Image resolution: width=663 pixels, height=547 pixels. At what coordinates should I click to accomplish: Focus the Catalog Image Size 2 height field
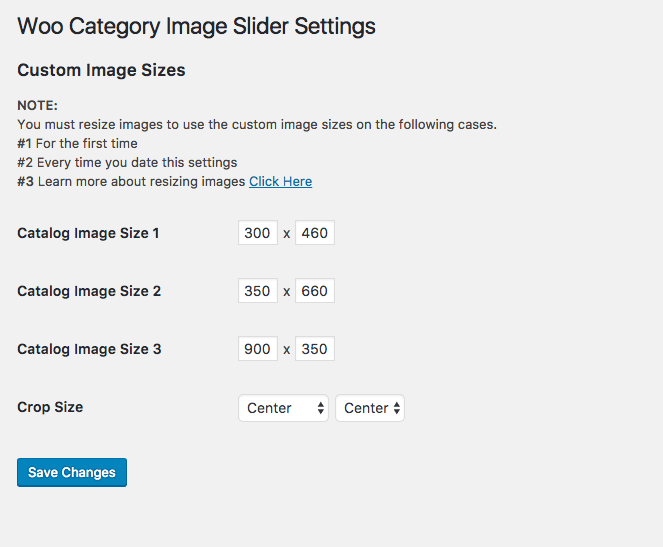click(x=314, y=291)
